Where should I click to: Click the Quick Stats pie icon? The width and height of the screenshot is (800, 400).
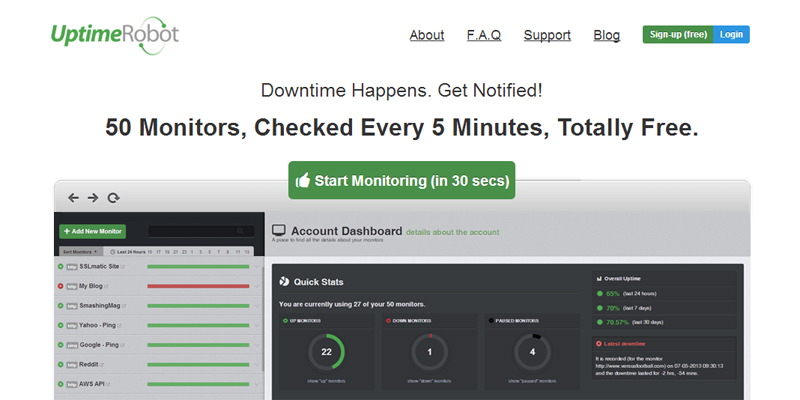tap(284, 281)
